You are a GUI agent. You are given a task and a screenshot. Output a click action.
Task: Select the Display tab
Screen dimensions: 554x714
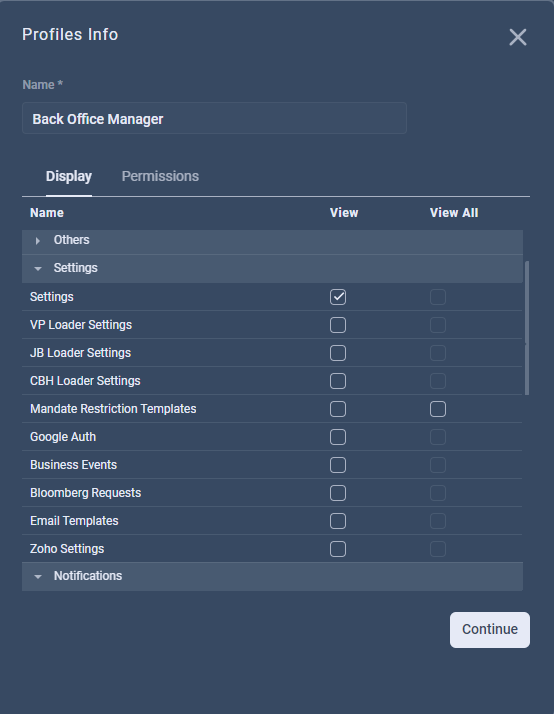click(69, 176)
